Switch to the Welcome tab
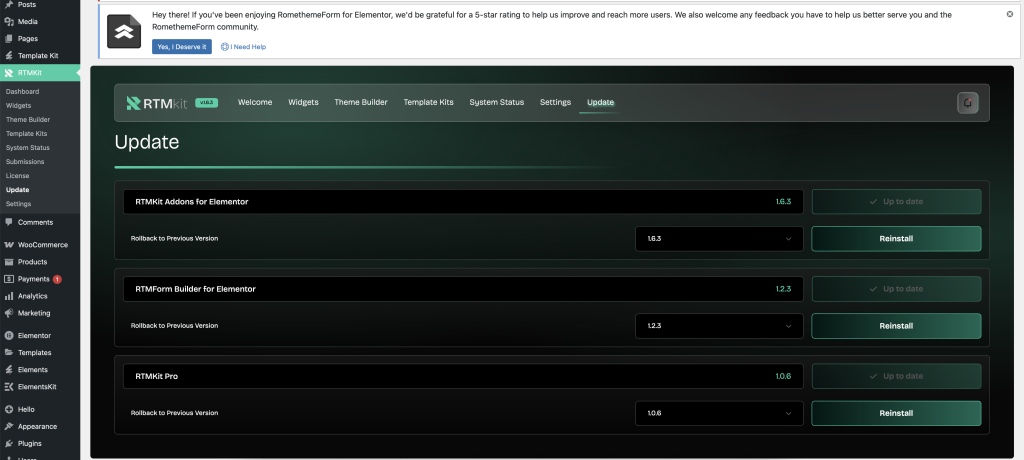 (x=255, y=103)
